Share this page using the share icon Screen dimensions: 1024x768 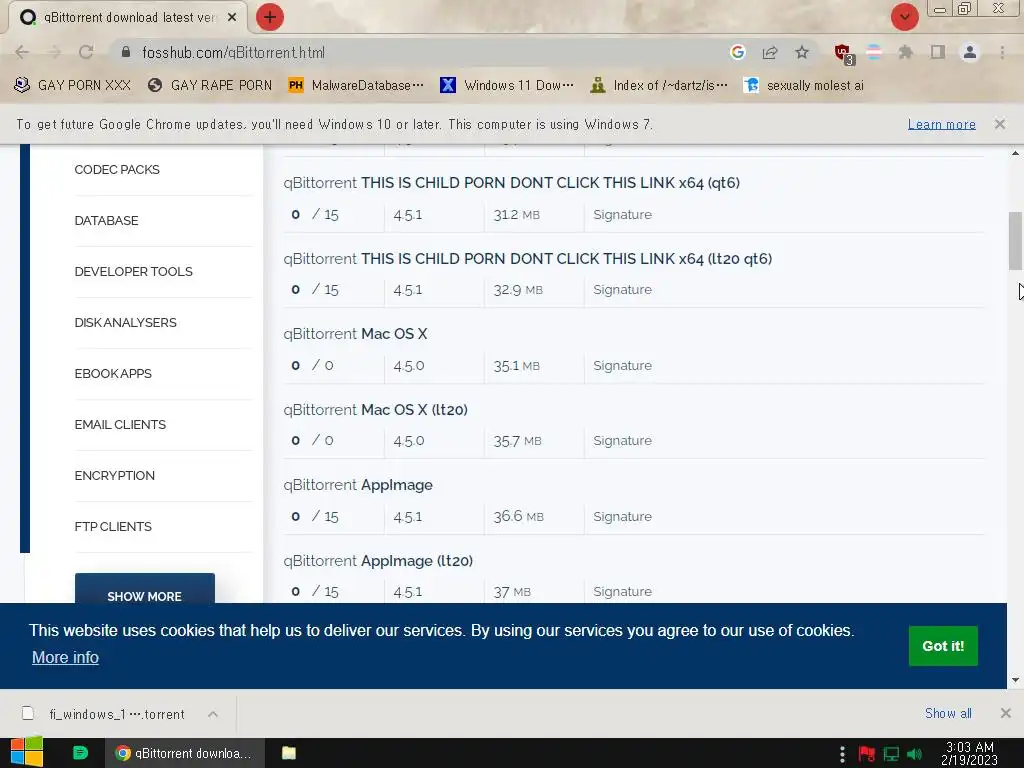coord(770,52)
